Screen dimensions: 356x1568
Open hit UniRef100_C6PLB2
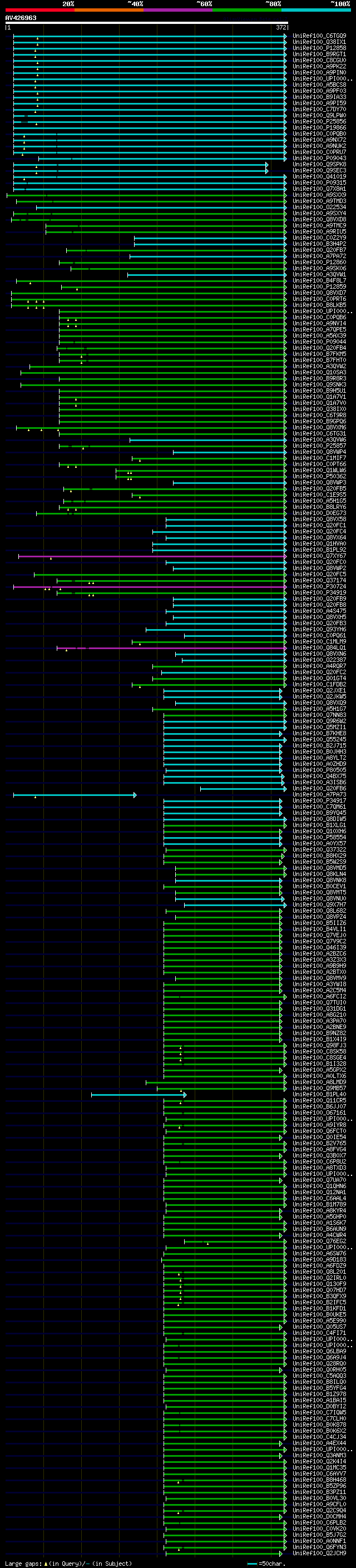pyautogui.click(x=319, y=1522)
